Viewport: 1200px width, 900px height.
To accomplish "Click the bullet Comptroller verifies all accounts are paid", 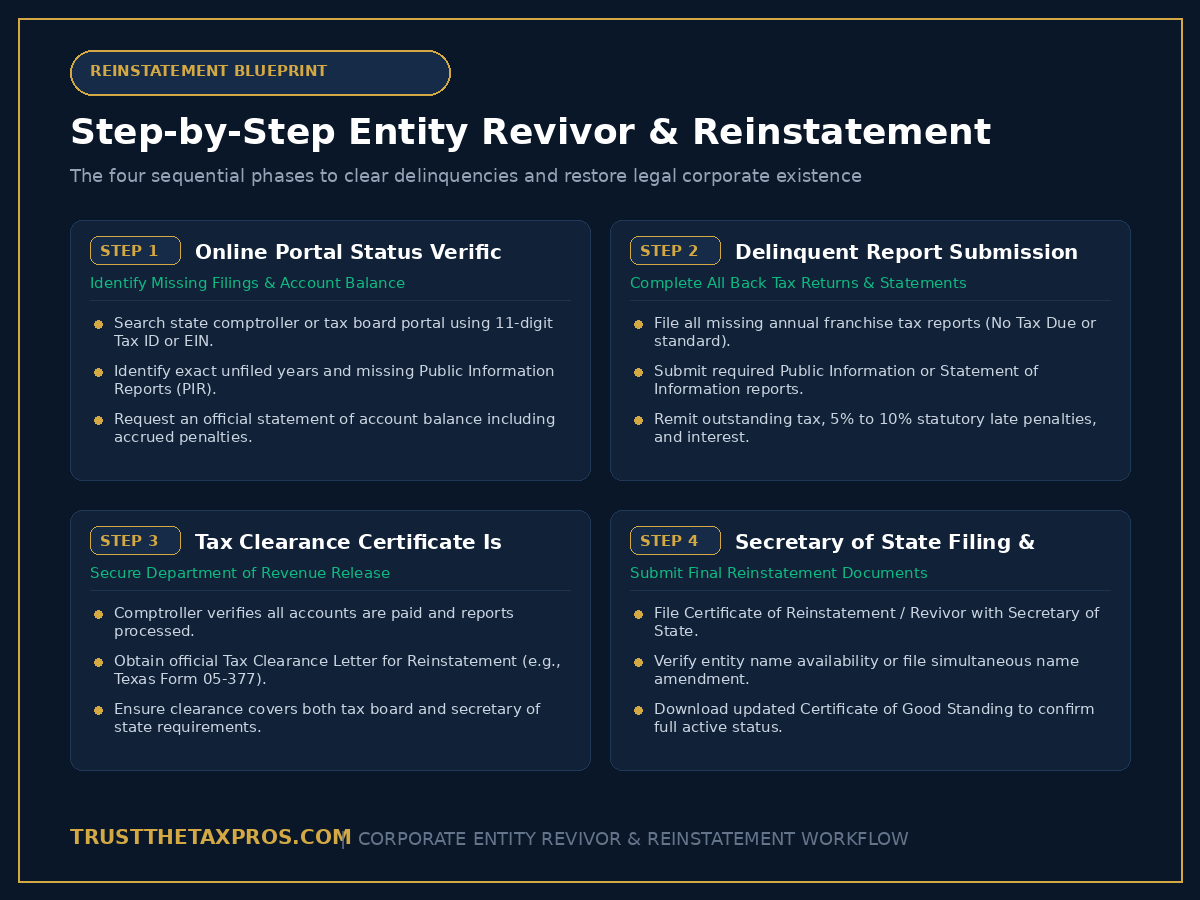I will click(x=314, y=622).
